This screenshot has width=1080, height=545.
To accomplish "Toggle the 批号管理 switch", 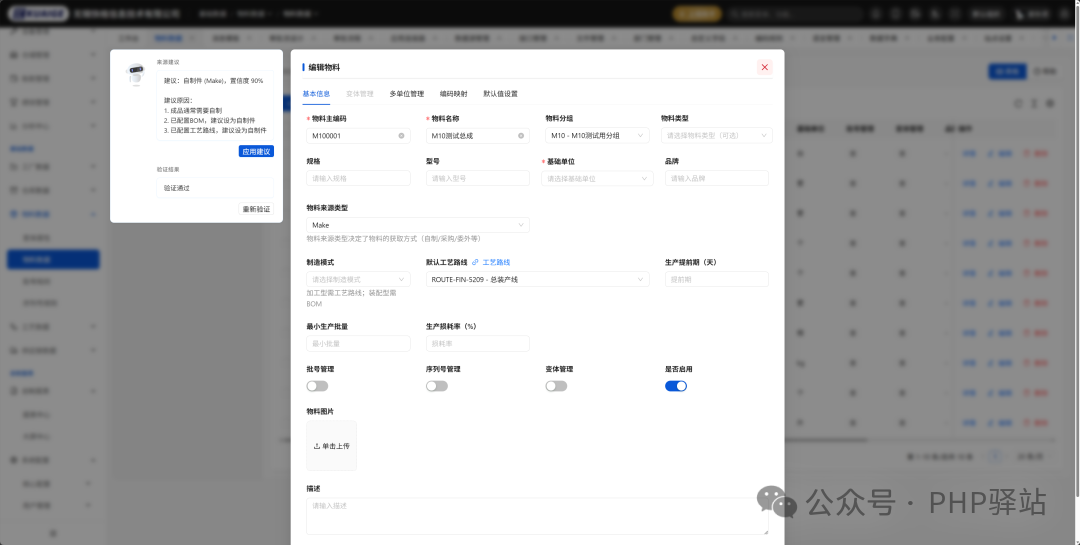I will click(318, 386).
